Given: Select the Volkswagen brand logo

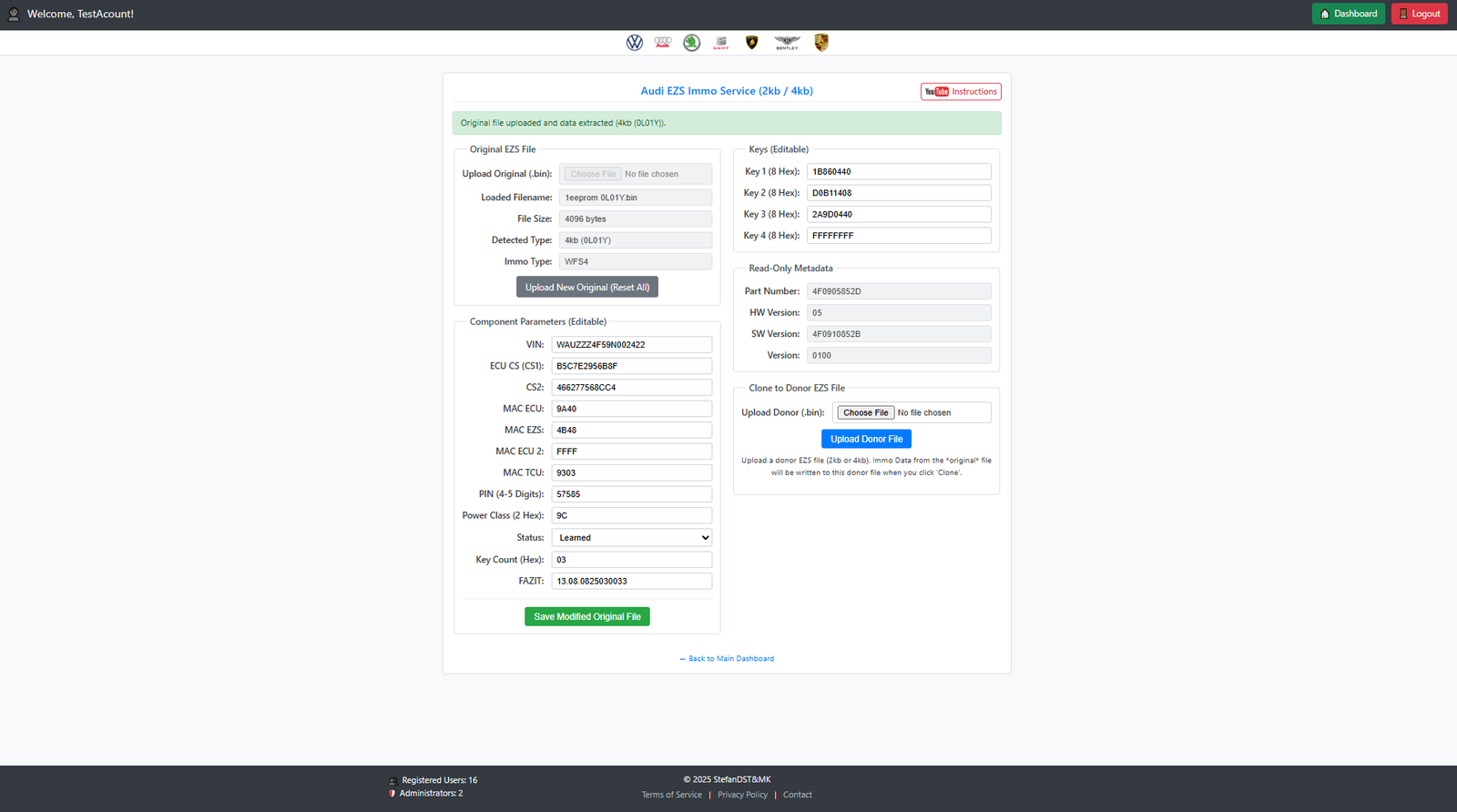Looking at the screenshot, I should coord(635,43).
